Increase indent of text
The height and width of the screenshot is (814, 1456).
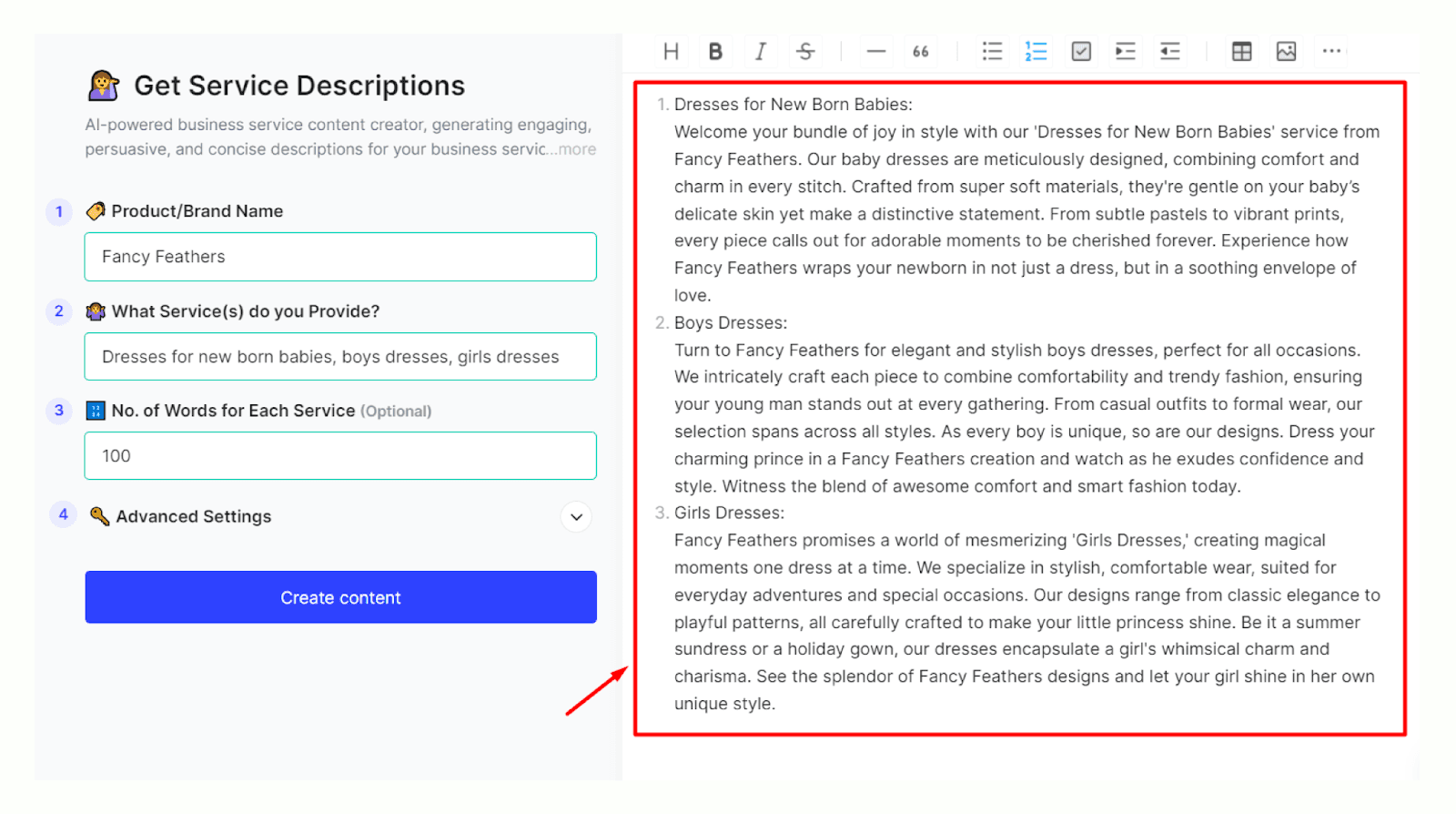tap(1126, 51)
